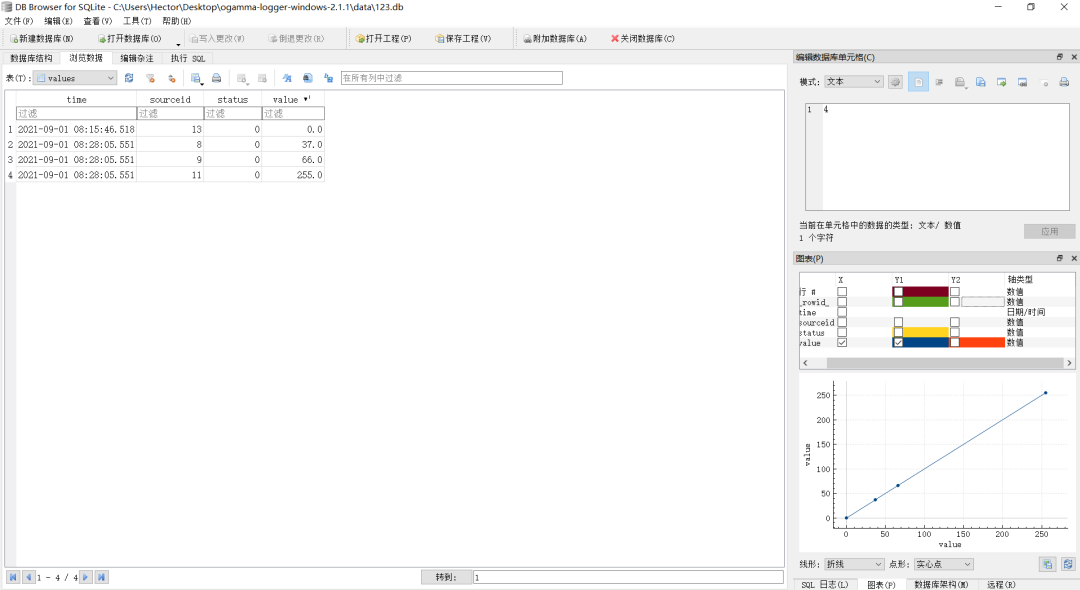The height and width of the screenshot is (590, 1080).
Task: Uncheck X axis box for value row
Action: click(x=842, y=342)
